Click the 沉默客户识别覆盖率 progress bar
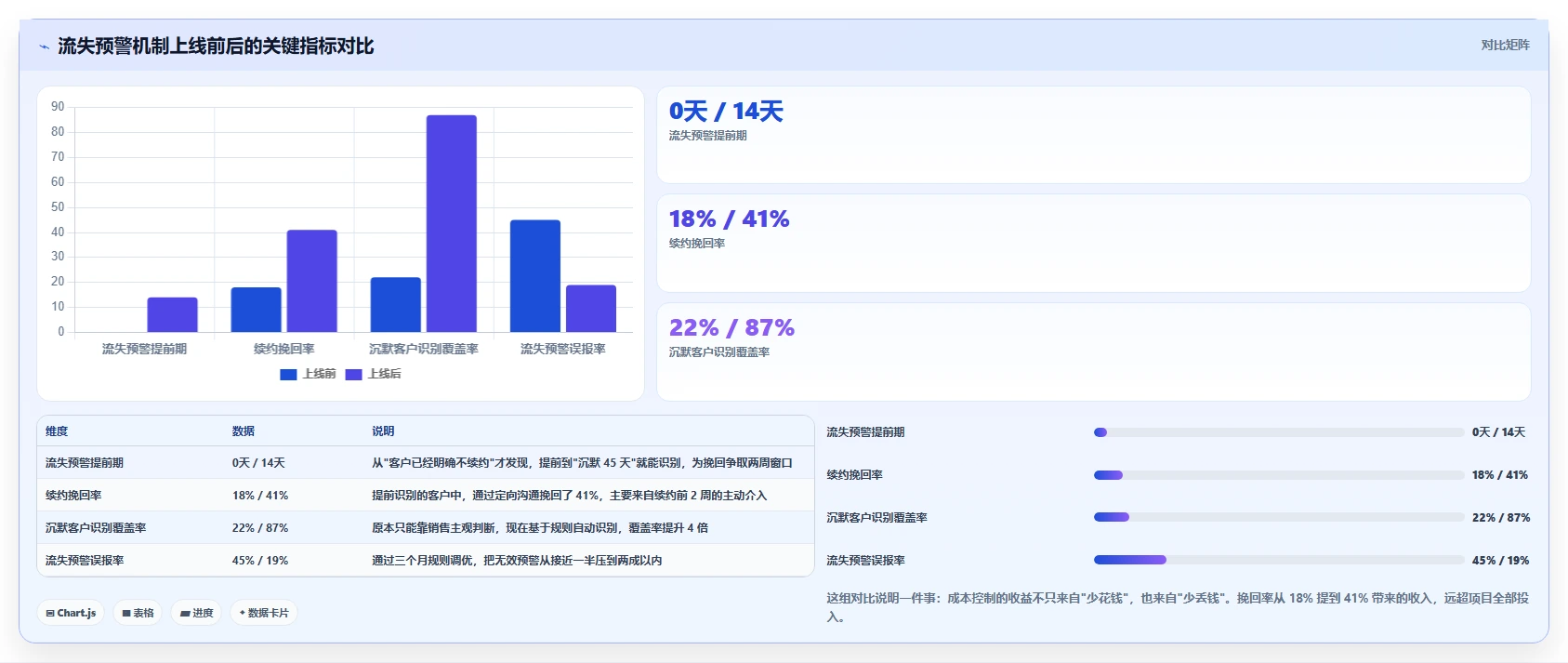This screenshot has width=1568, height=663. (1279, 518)
